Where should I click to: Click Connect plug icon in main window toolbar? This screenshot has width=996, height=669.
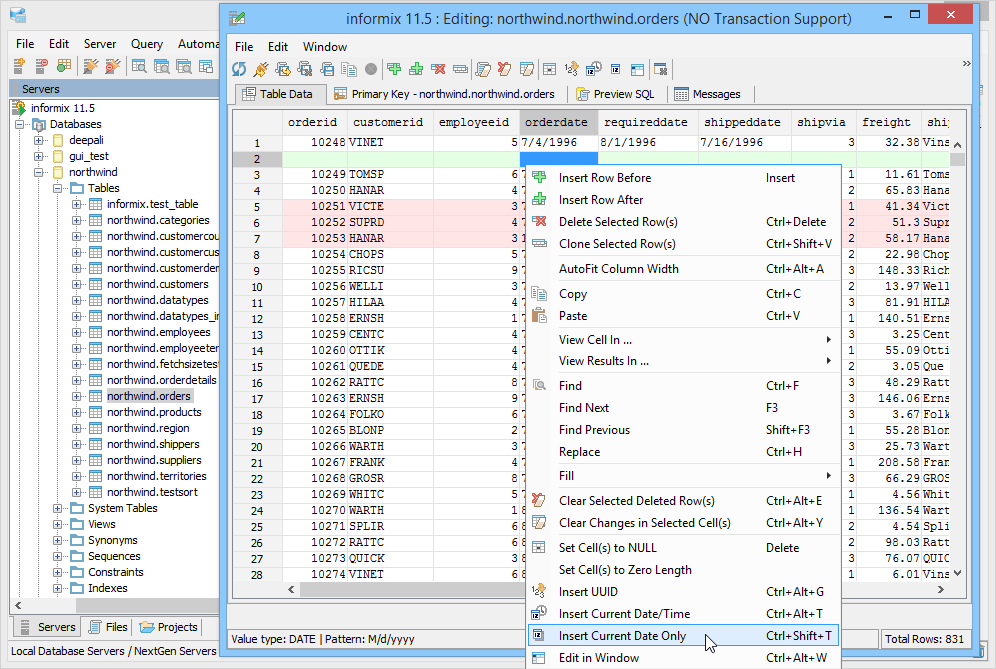pos(91,66)
